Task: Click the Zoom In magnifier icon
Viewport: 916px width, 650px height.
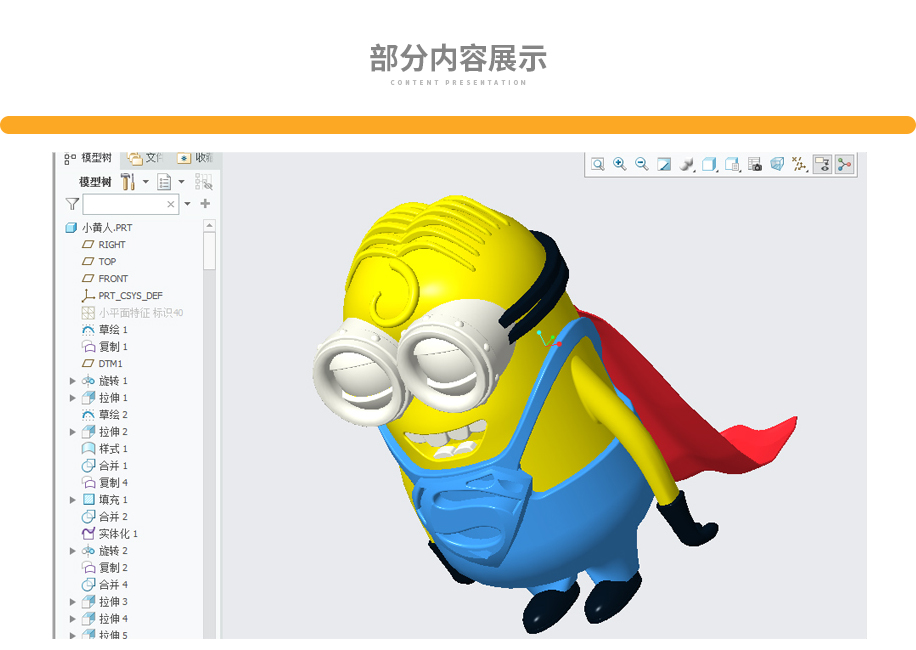Action: pos(620,165)
